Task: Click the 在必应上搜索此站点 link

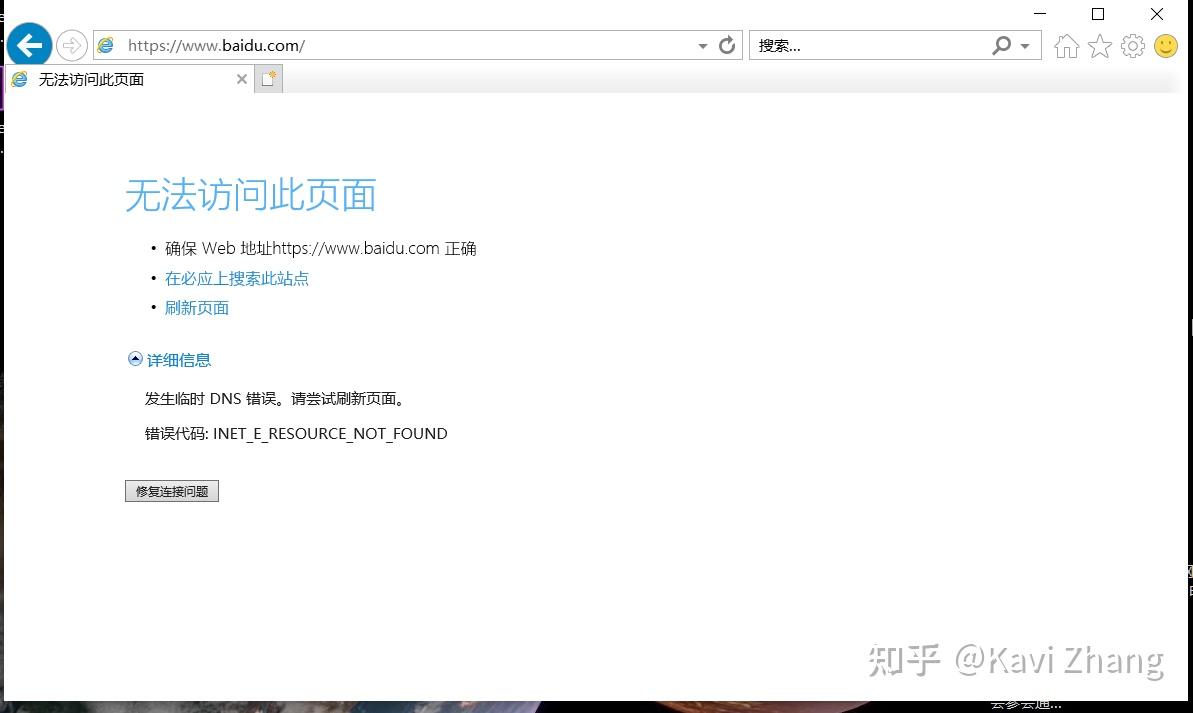Action: [237, 279]
